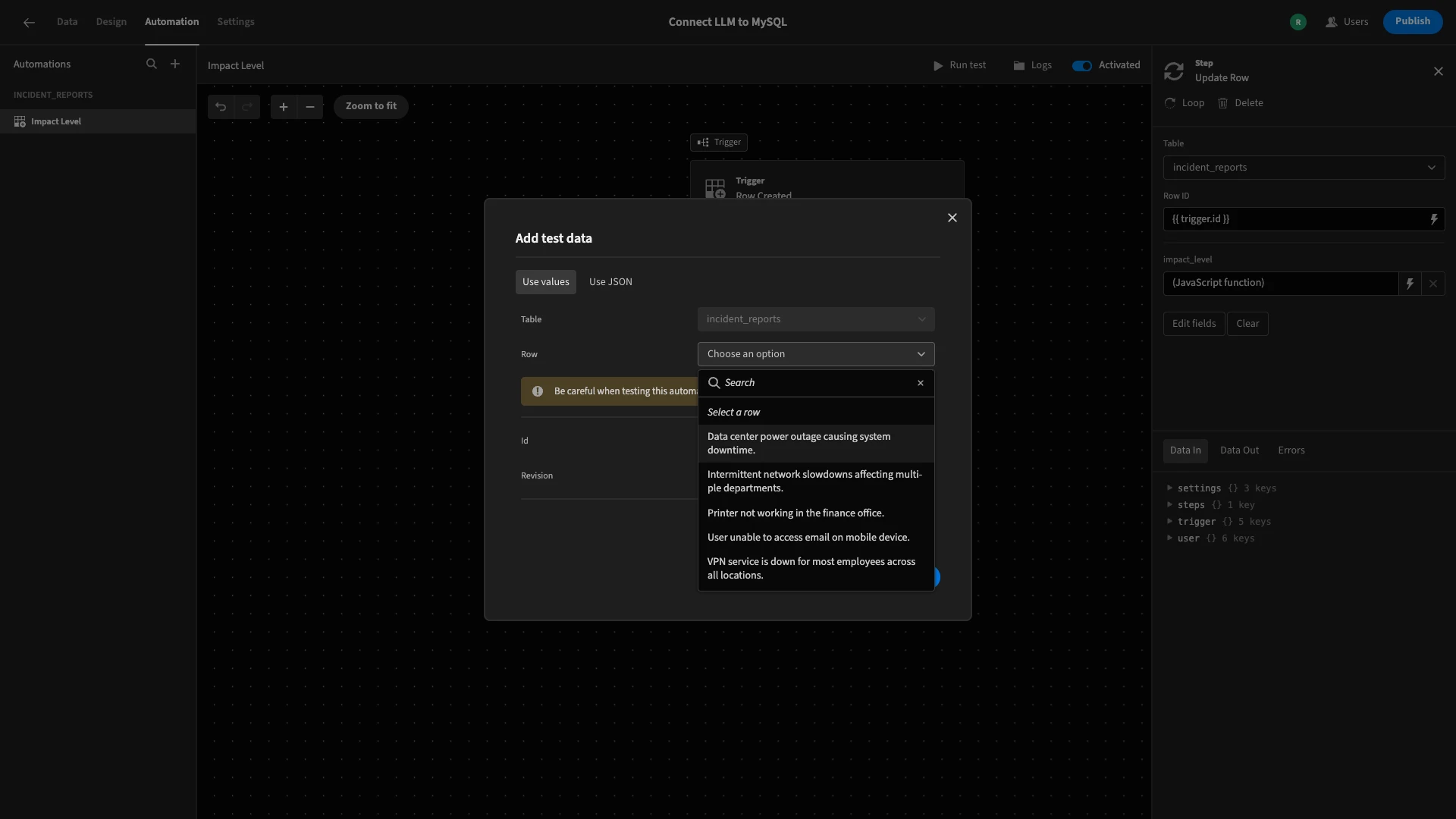The height and width of the screenshot is (819, 1456).
Task: Open the Logs
Action: point(1032,66)
